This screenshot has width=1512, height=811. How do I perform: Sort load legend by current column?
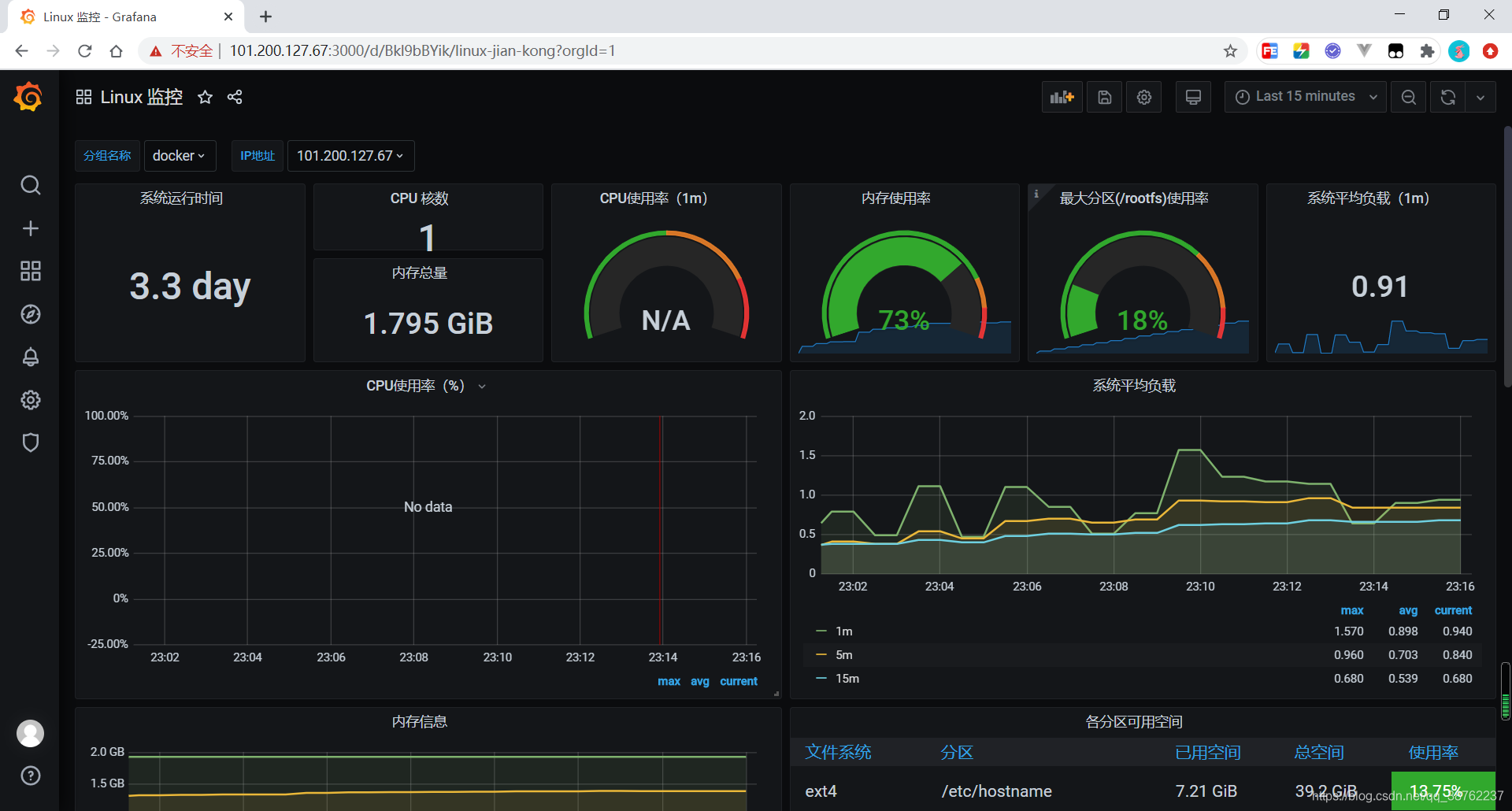(x=1453, y=610)
